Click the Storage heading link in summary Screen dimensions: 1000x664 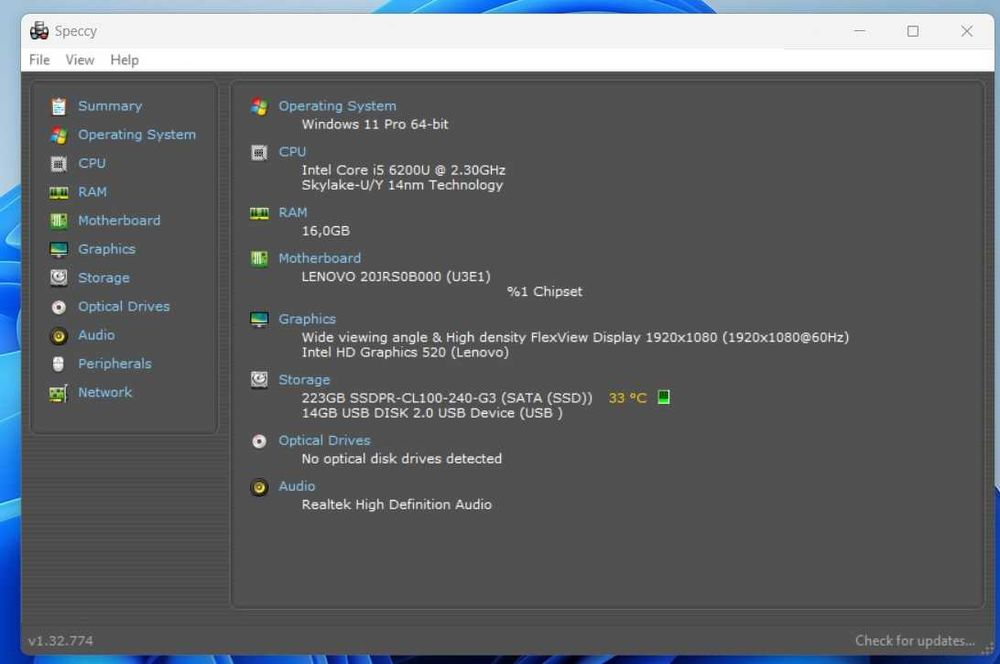point(304,380)
